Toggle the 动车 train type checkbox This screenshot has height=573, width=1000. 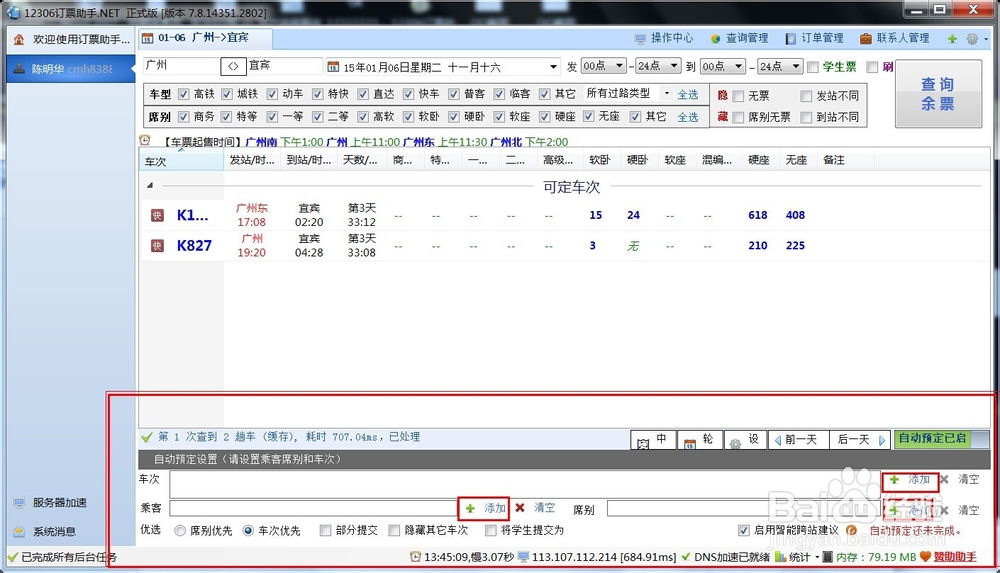(x=272, y=94)
